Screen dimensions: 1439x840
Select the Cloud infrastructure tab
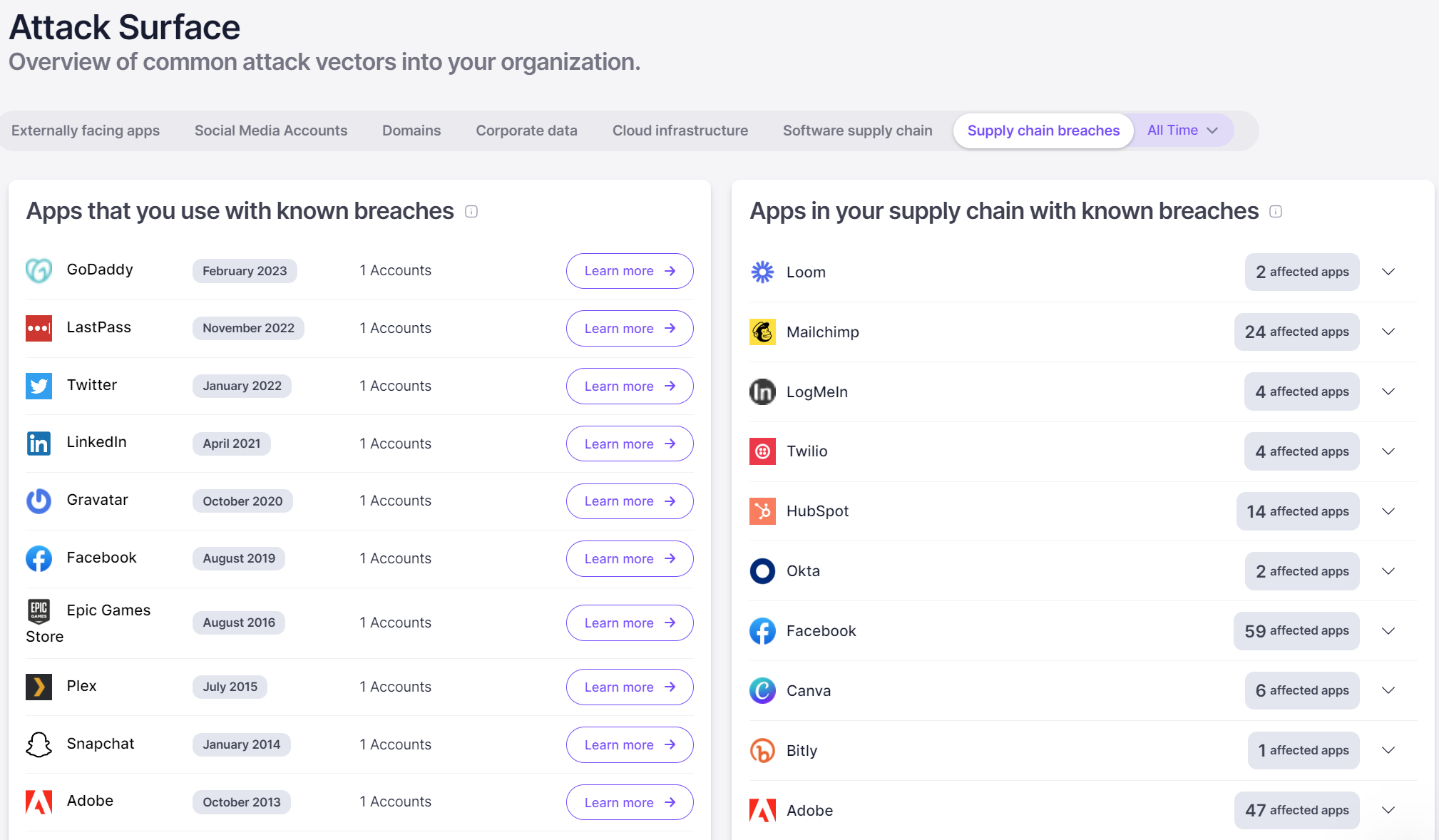(x=680, y=130)
